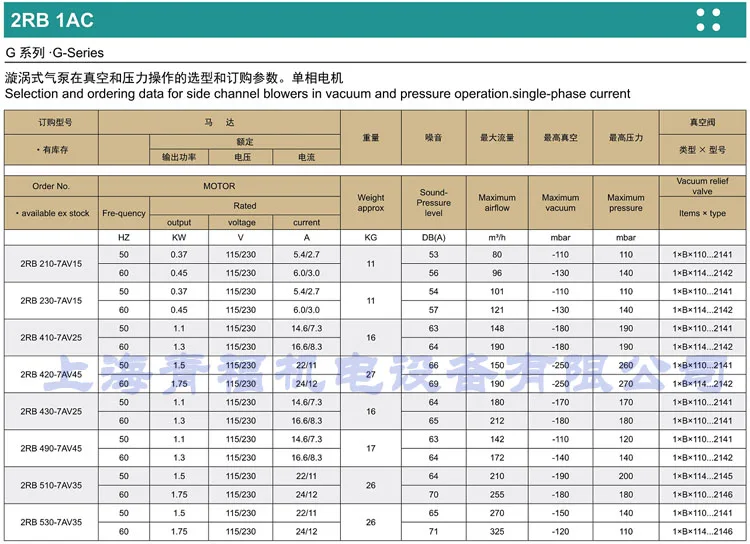Click pressure 200 for 2RB 510-7AV35
The height and width of the screenshot is (544, 750).
(x=626, y=476)
